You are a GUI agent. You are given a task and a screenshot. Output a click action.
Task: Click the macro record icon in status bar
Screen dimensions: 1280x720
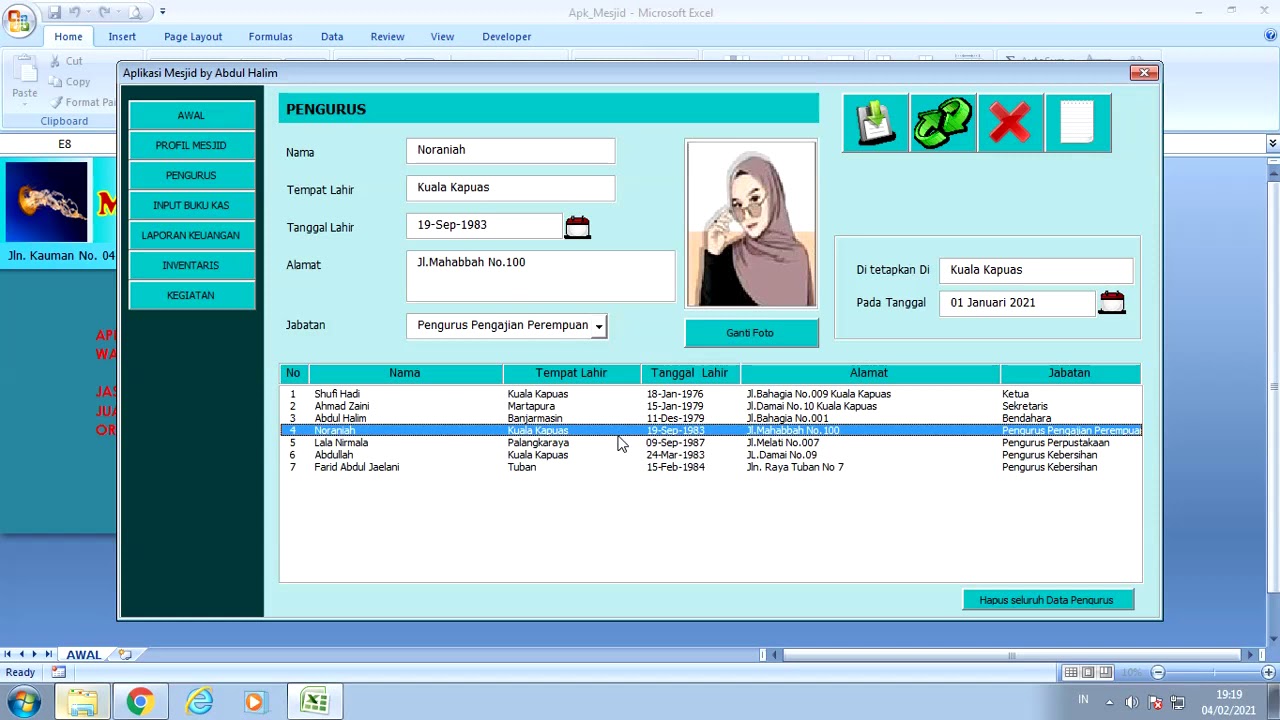[x=59, y=672]
